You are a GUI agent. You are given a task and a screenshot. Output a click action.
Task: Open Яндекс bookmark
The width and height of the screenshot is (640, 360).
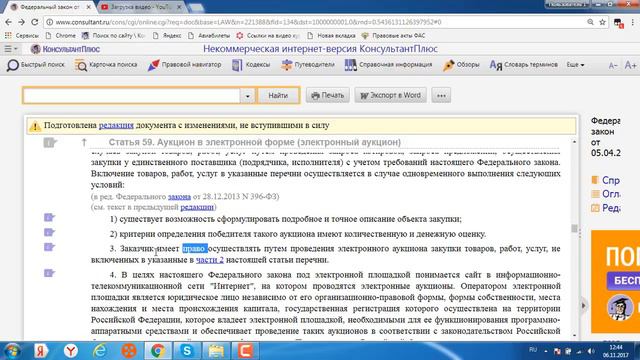[167, 36]
